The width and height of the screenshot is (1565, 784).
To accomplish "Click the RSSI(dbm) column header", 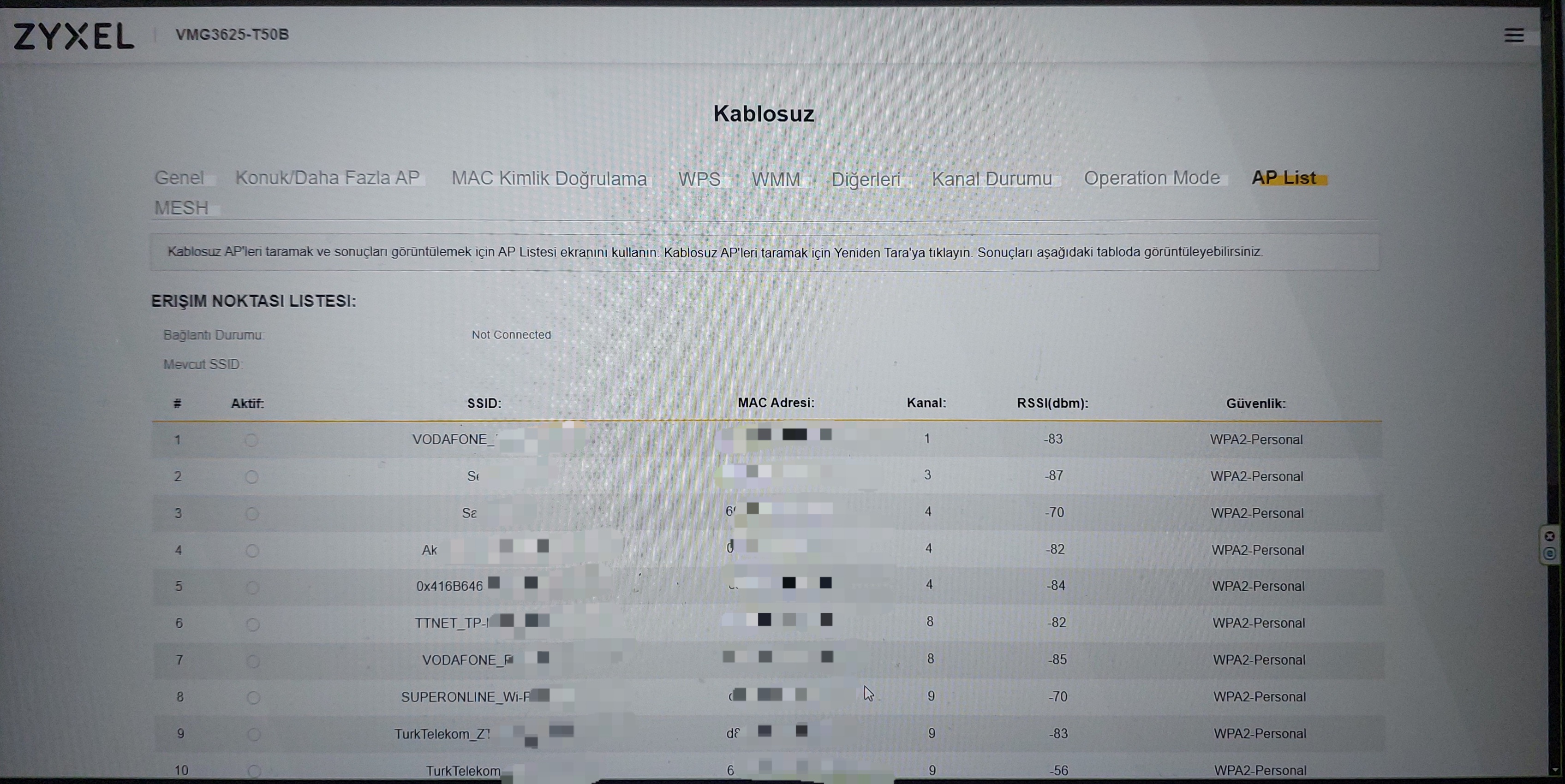I will 1052,403.
